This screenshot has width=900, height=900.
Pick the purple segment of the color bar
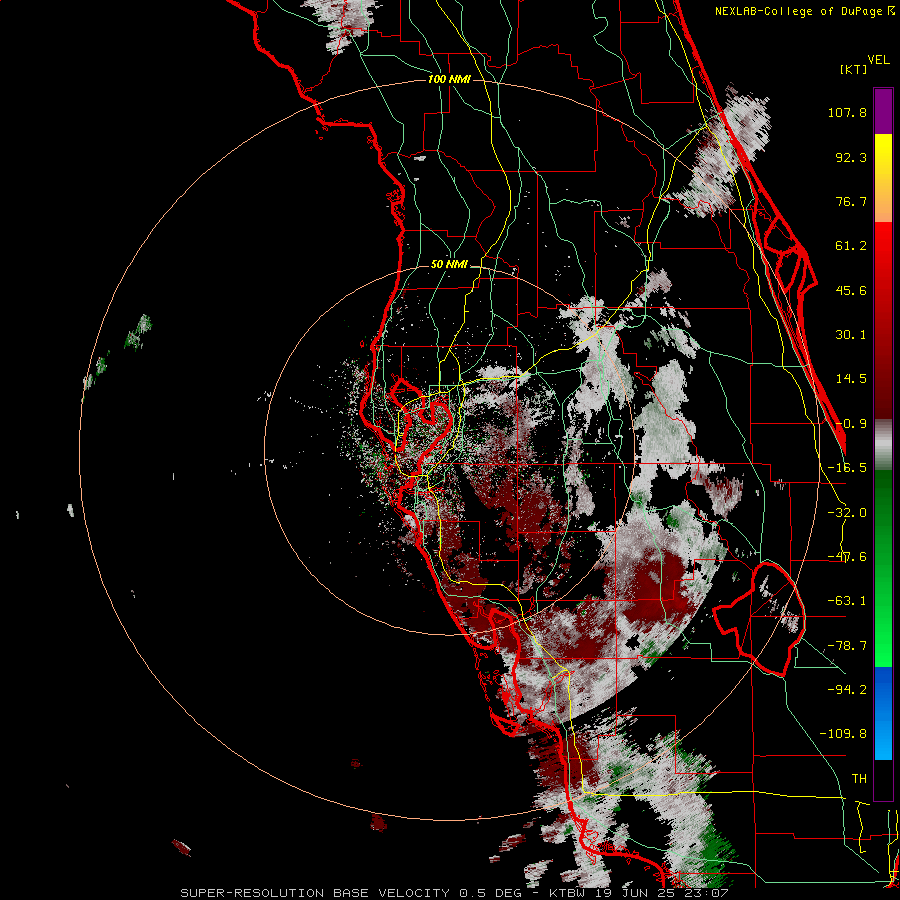point(883,111)
